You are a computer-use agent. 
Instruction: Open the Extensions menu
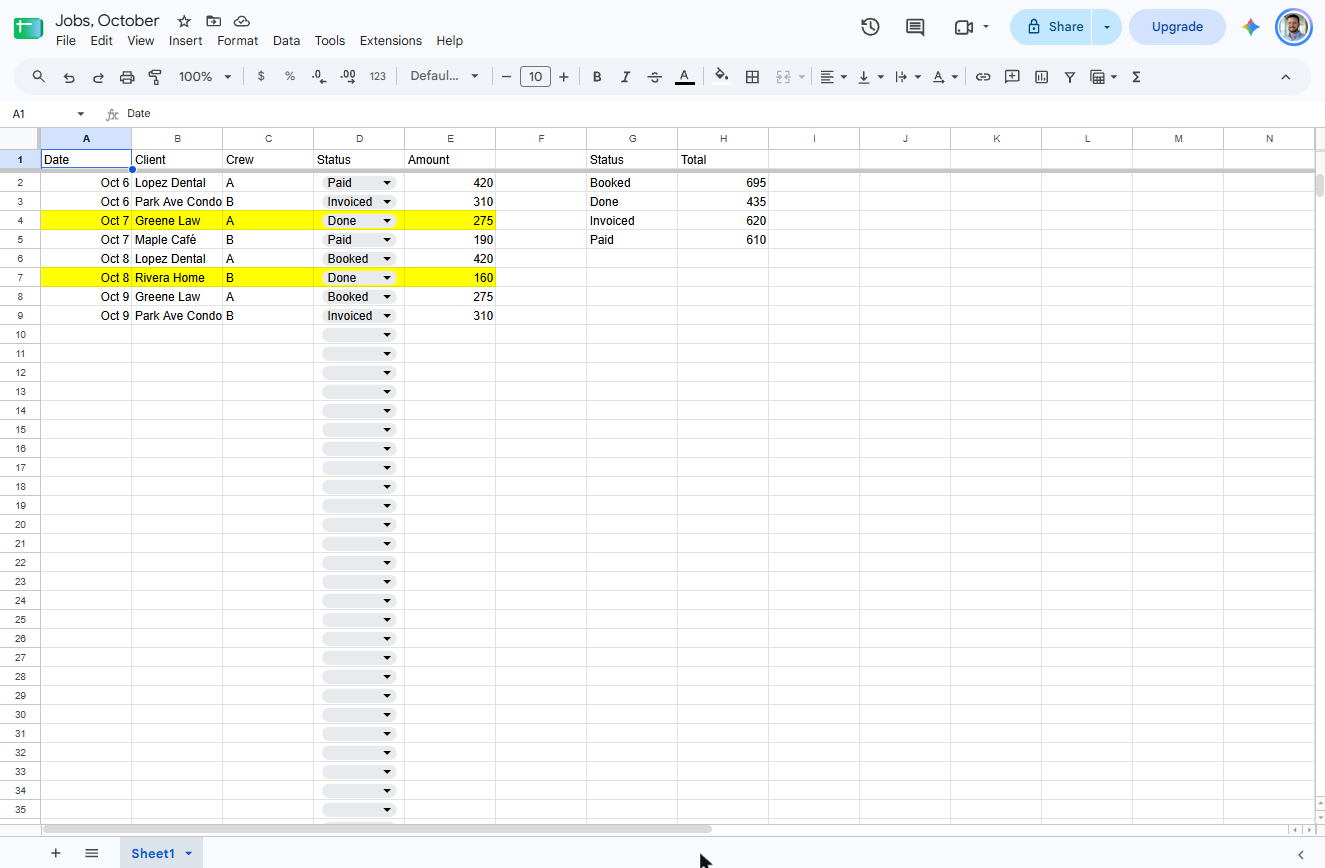391,41
